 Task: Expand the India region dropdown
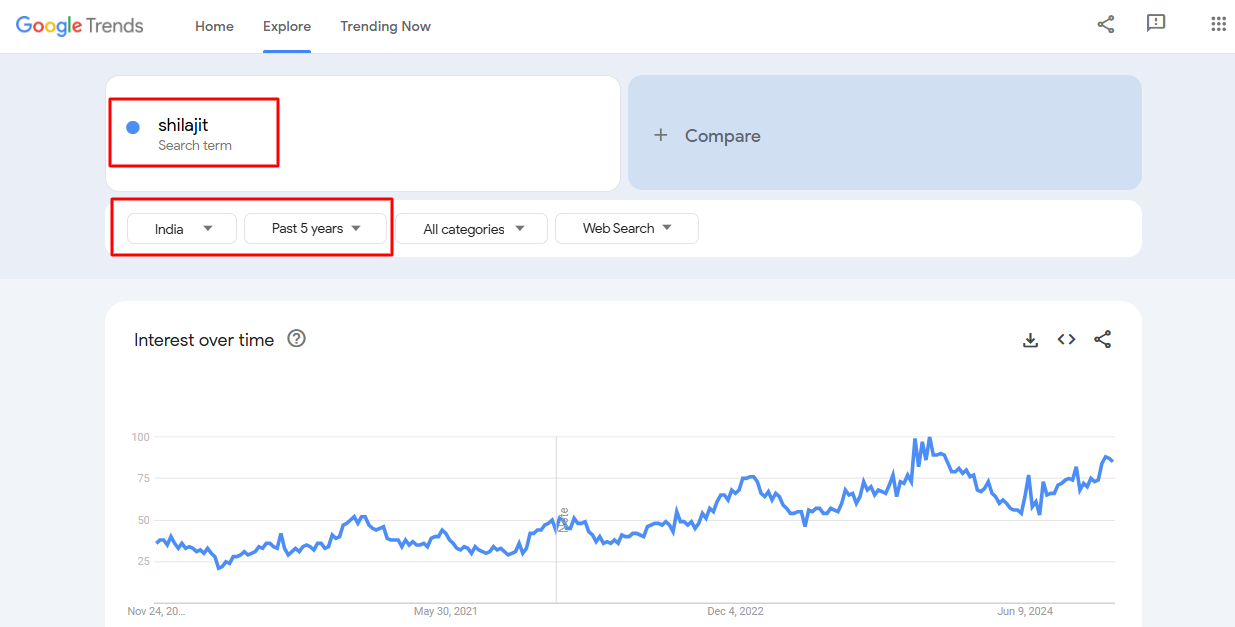click(x=182, y=229)
